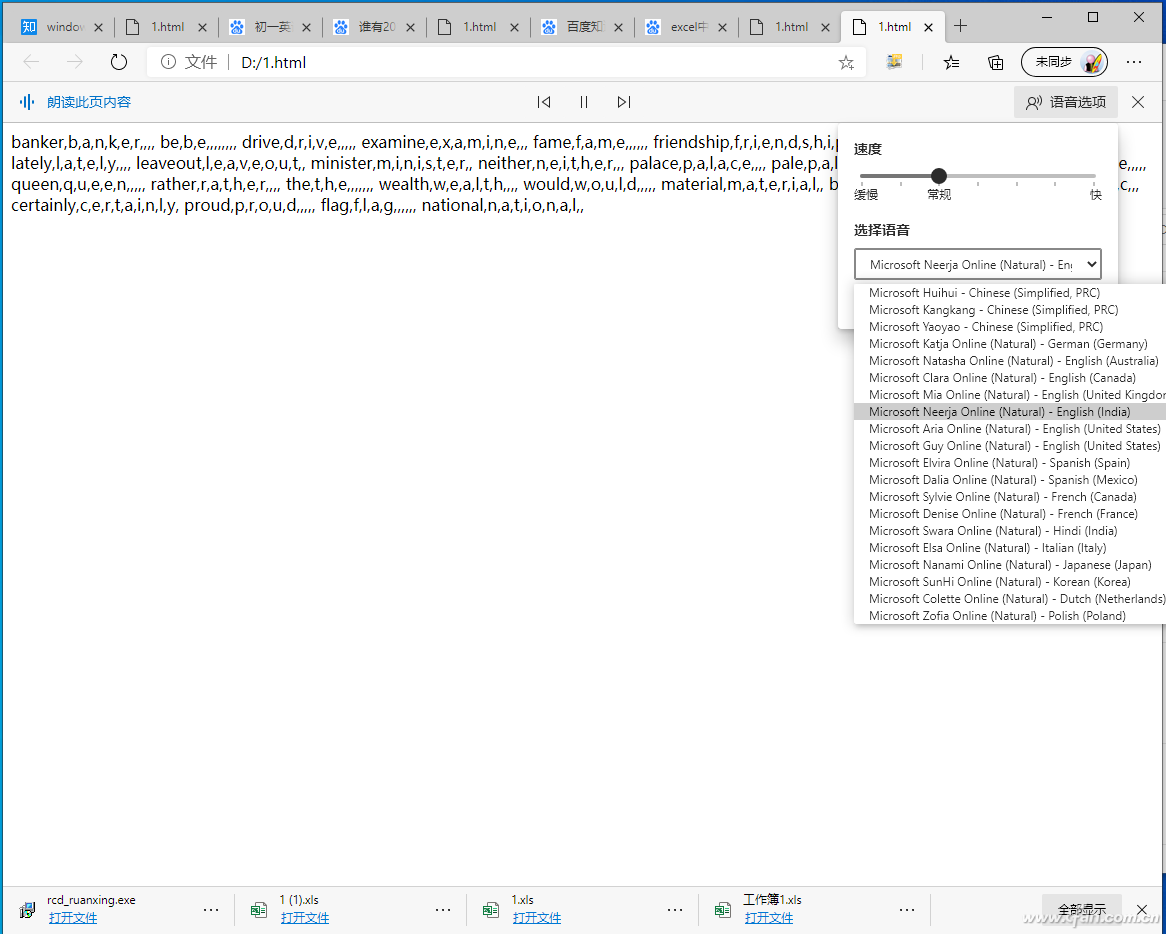Select Microsoft Katja German voice
The image size is (1166, 934).
(x=1010, y=344)
